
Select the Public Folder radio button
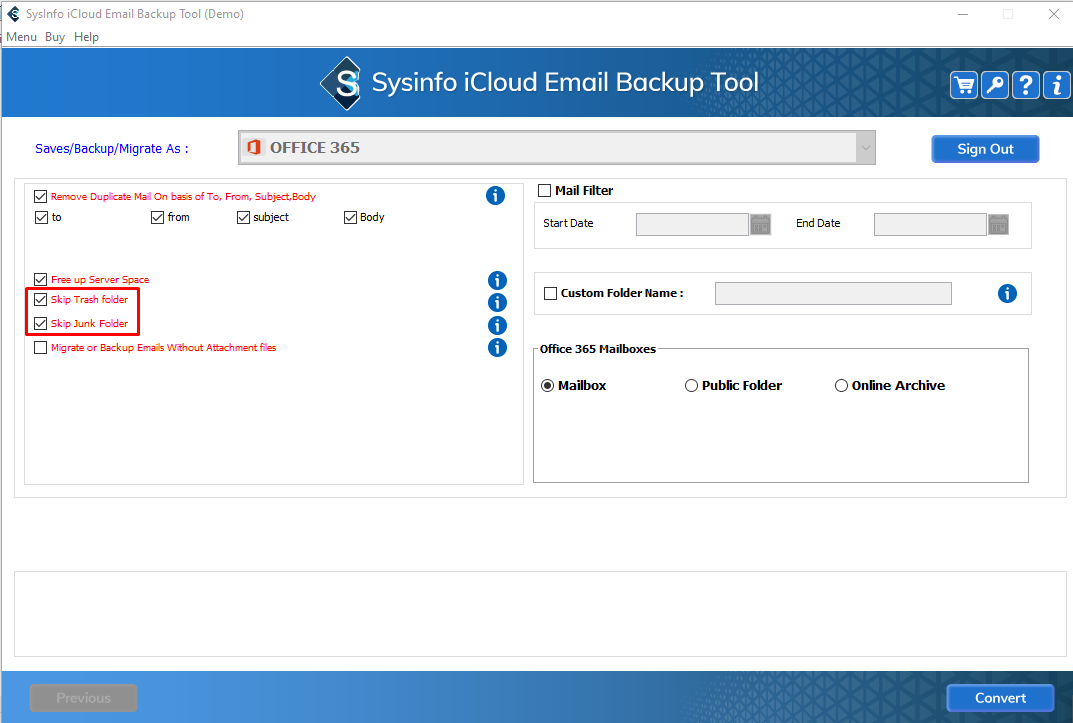691,386
